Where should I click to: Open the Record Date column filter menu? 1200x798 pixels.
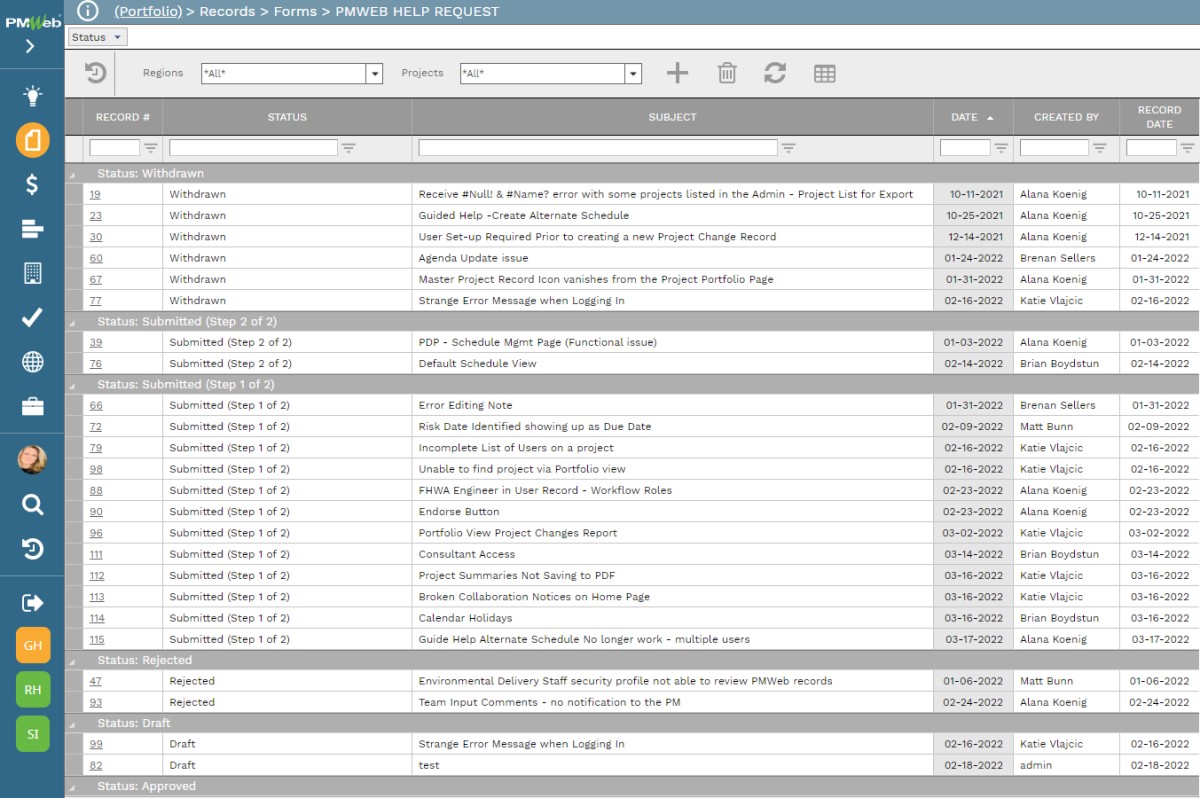(1187, 148)
